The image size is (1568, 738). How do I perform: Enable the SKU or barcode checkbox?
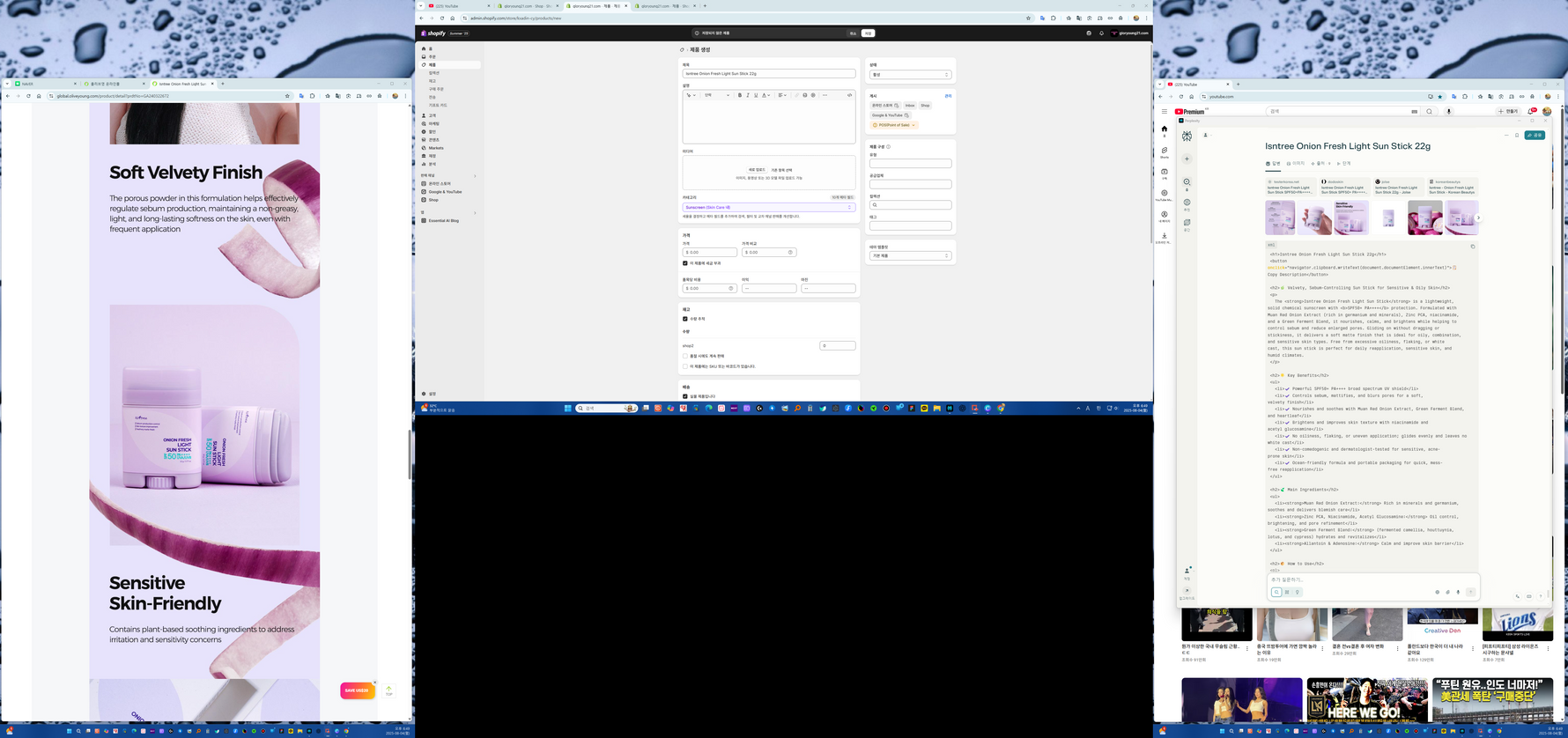tap(685, 366)
